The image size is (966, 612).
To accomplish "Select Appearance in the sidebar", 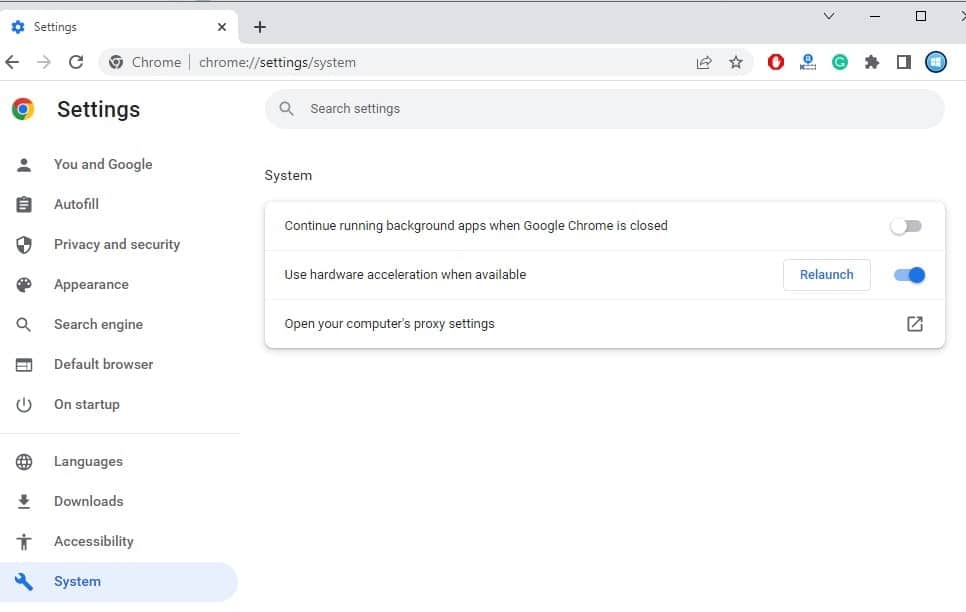I will 91,284.
